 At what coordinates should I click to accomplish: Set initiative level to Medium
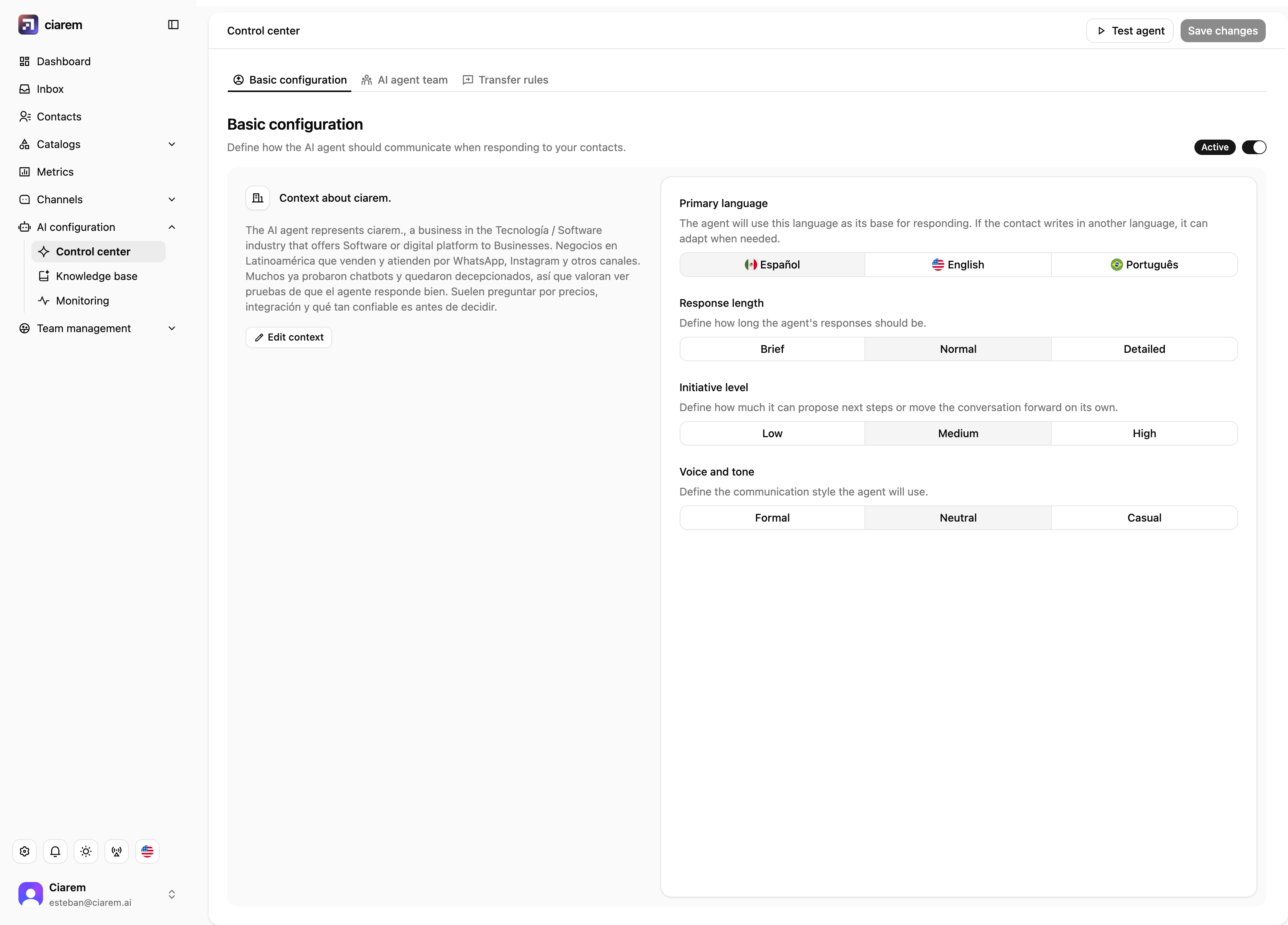pos(958,433)
